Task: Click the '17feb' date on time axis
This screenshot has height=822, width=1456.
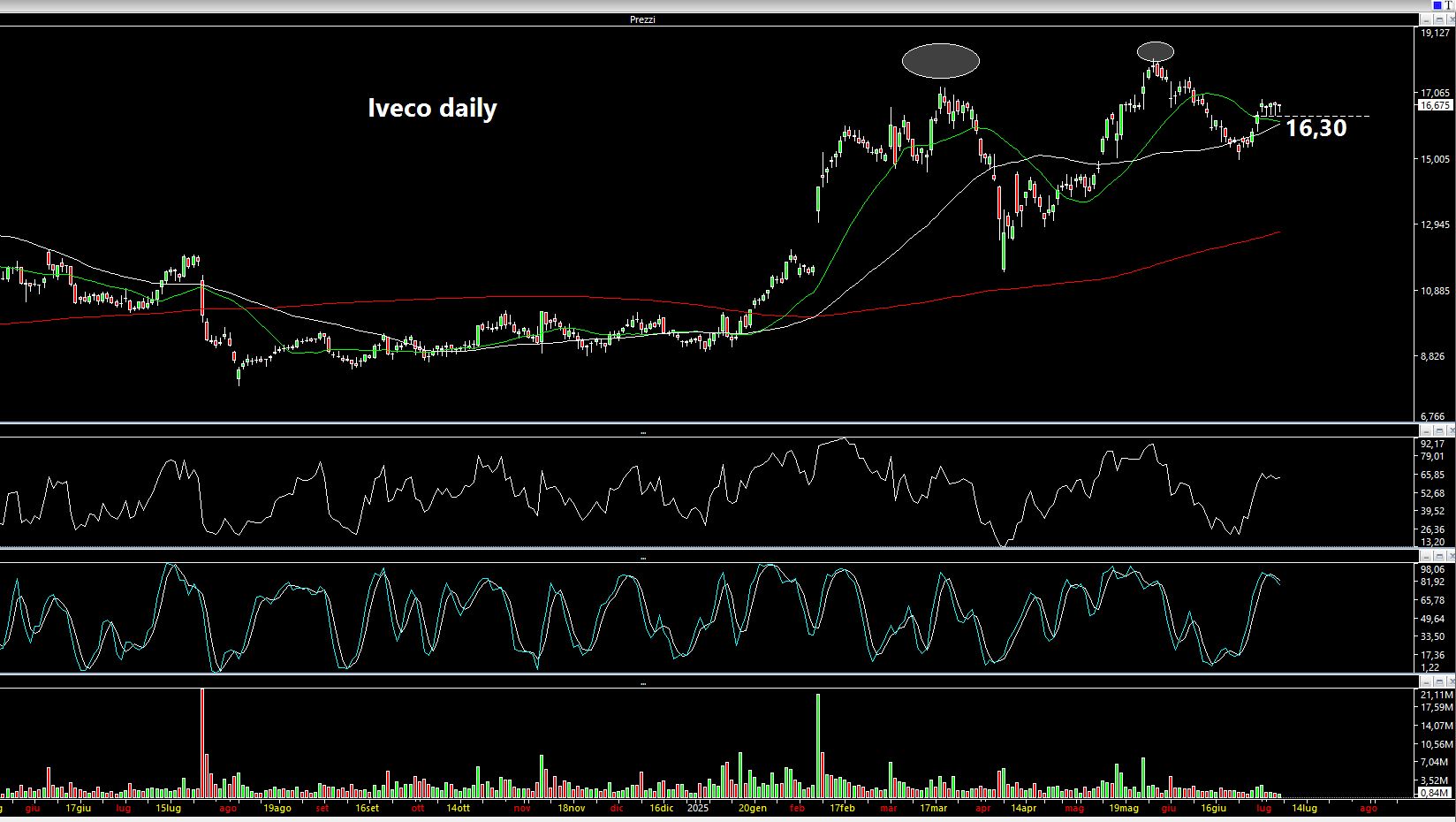Action: [x=842, y=808]
